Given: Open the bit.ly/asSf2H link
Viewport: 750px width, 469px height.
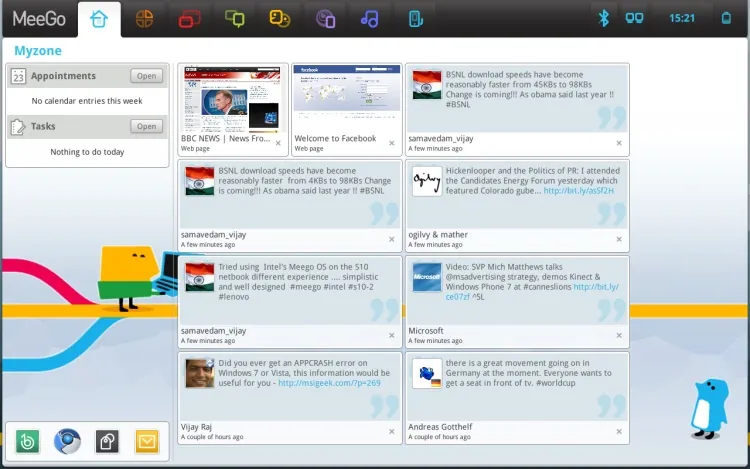Looking at the screenshot, I should point(579,191).
